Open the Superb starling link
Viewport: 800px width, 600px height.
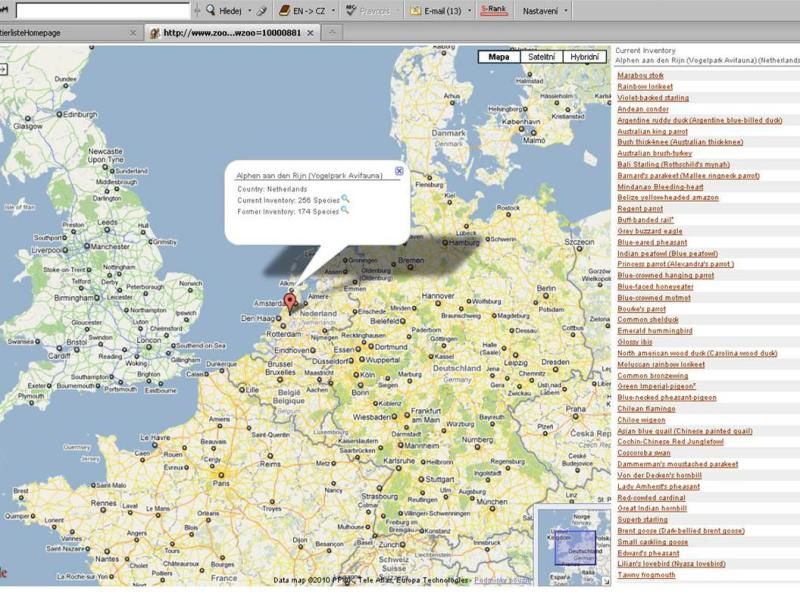tap(642, 520)
